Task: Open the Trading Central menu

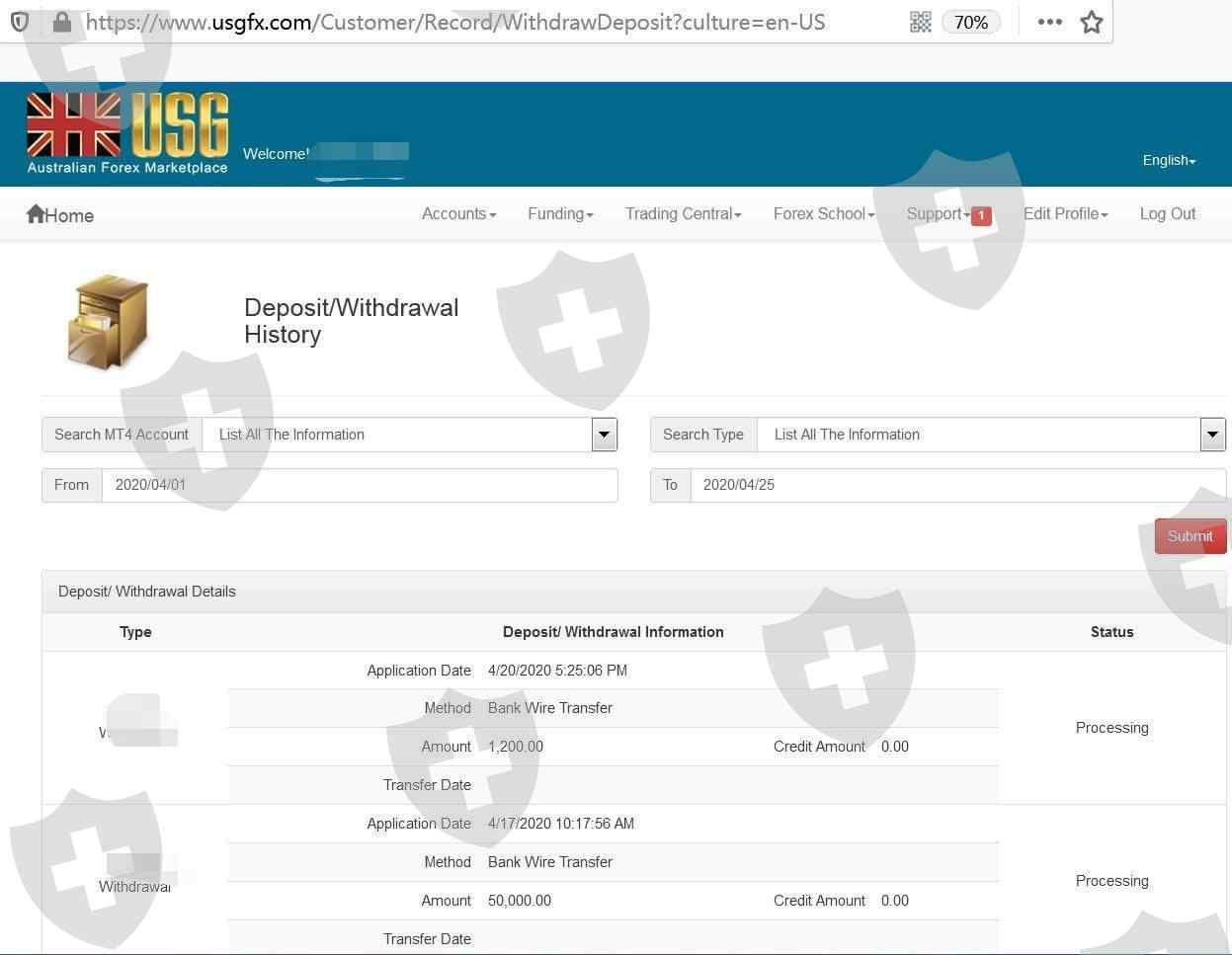Action: [x=683, y=214]
